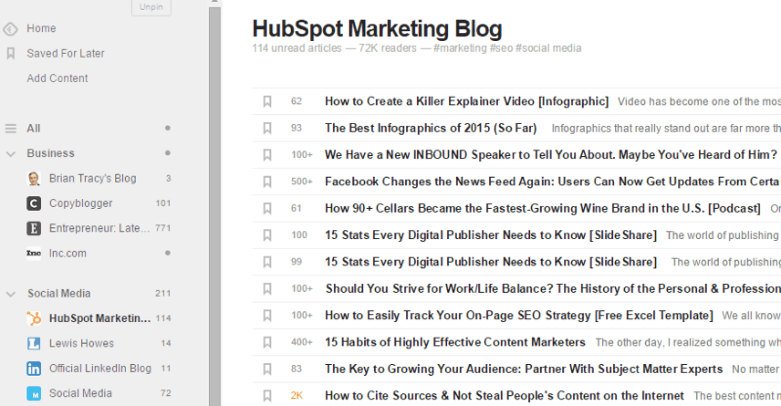This screenshot has height=406, width=781.
Task: Click the 2K share count
Action: [297, 396]
